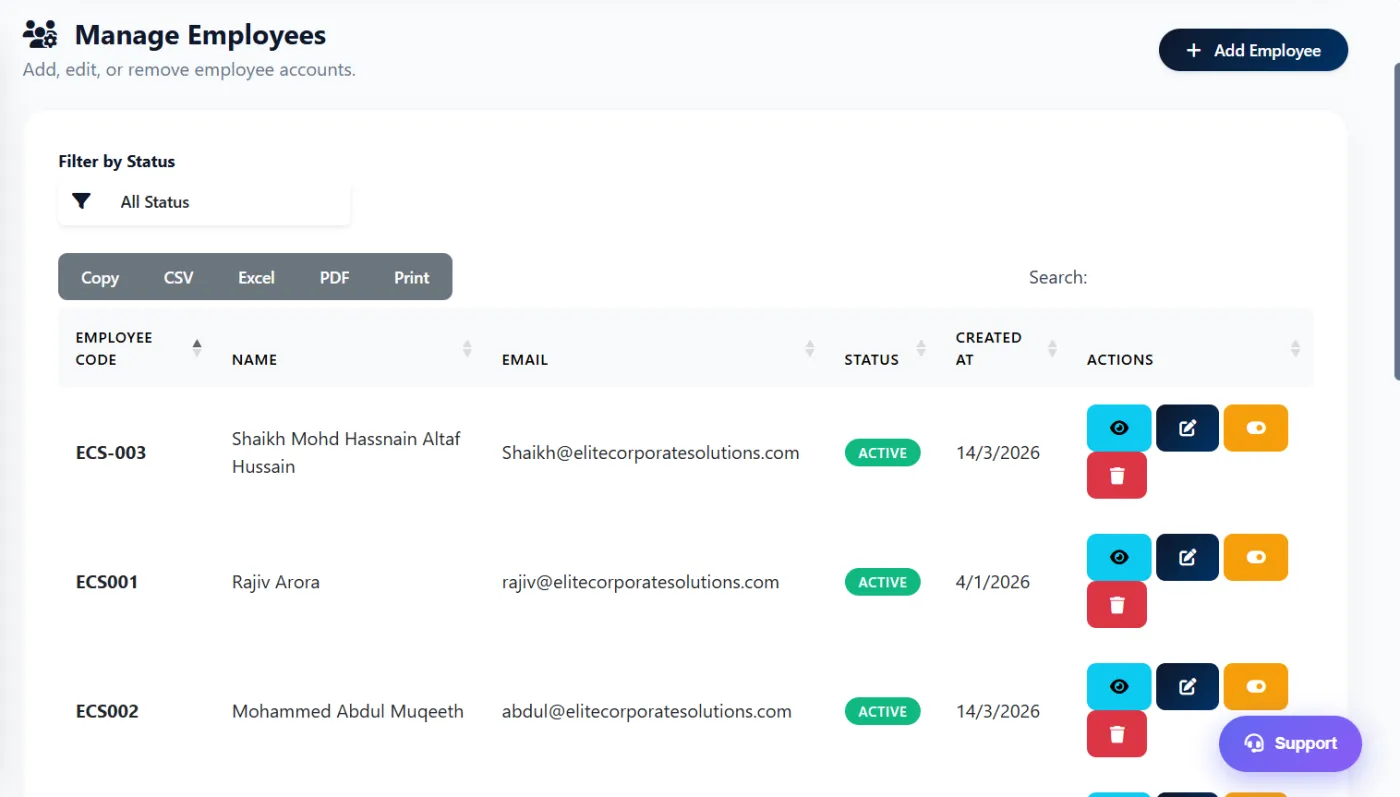Click the name Mohammed Abdul Muqeeth
Viewport: 1400px width, 797px height.
(x=348, y=711)
